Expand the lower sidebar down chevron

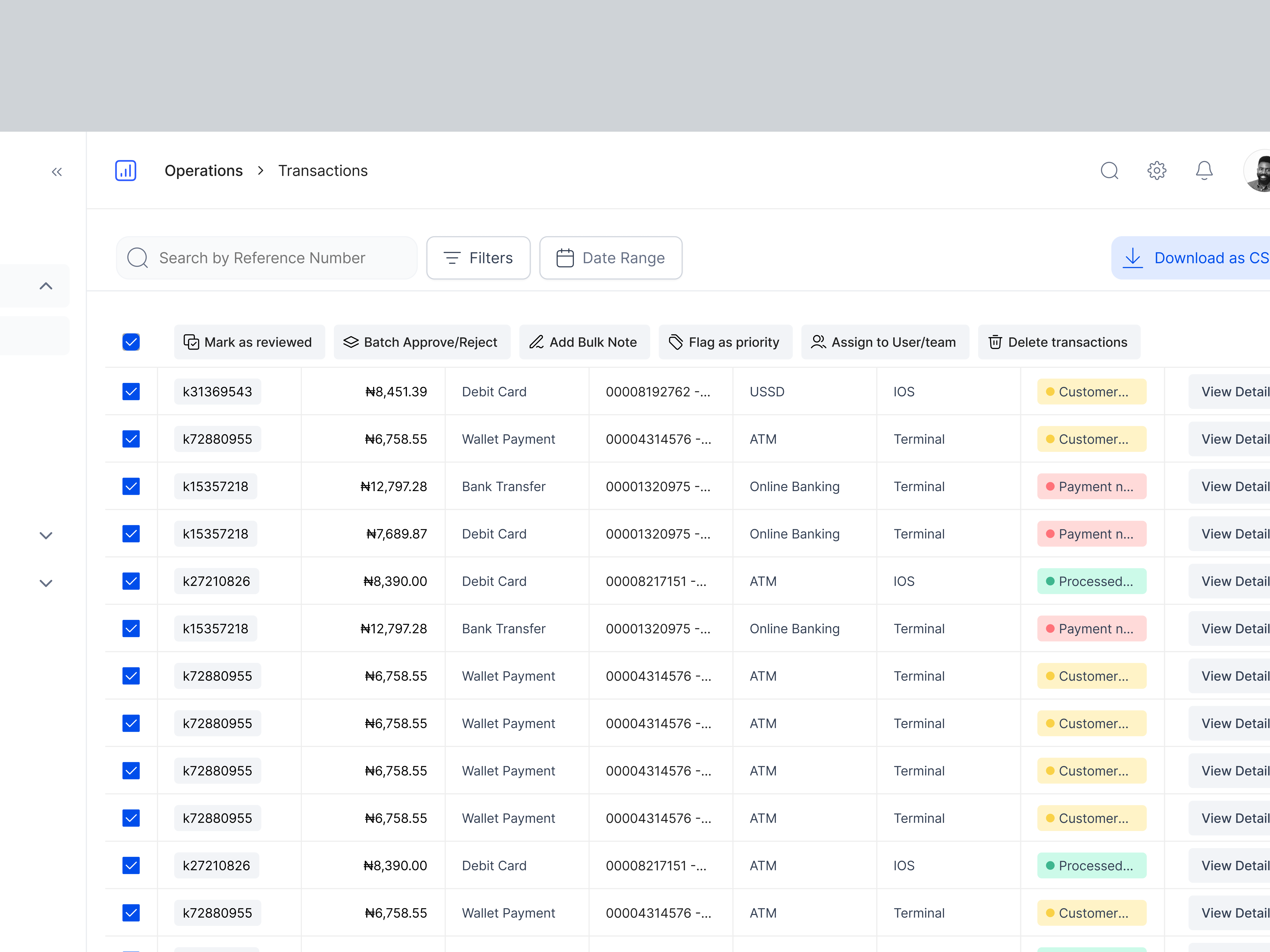pyautogui.click(x=46, y=584)
